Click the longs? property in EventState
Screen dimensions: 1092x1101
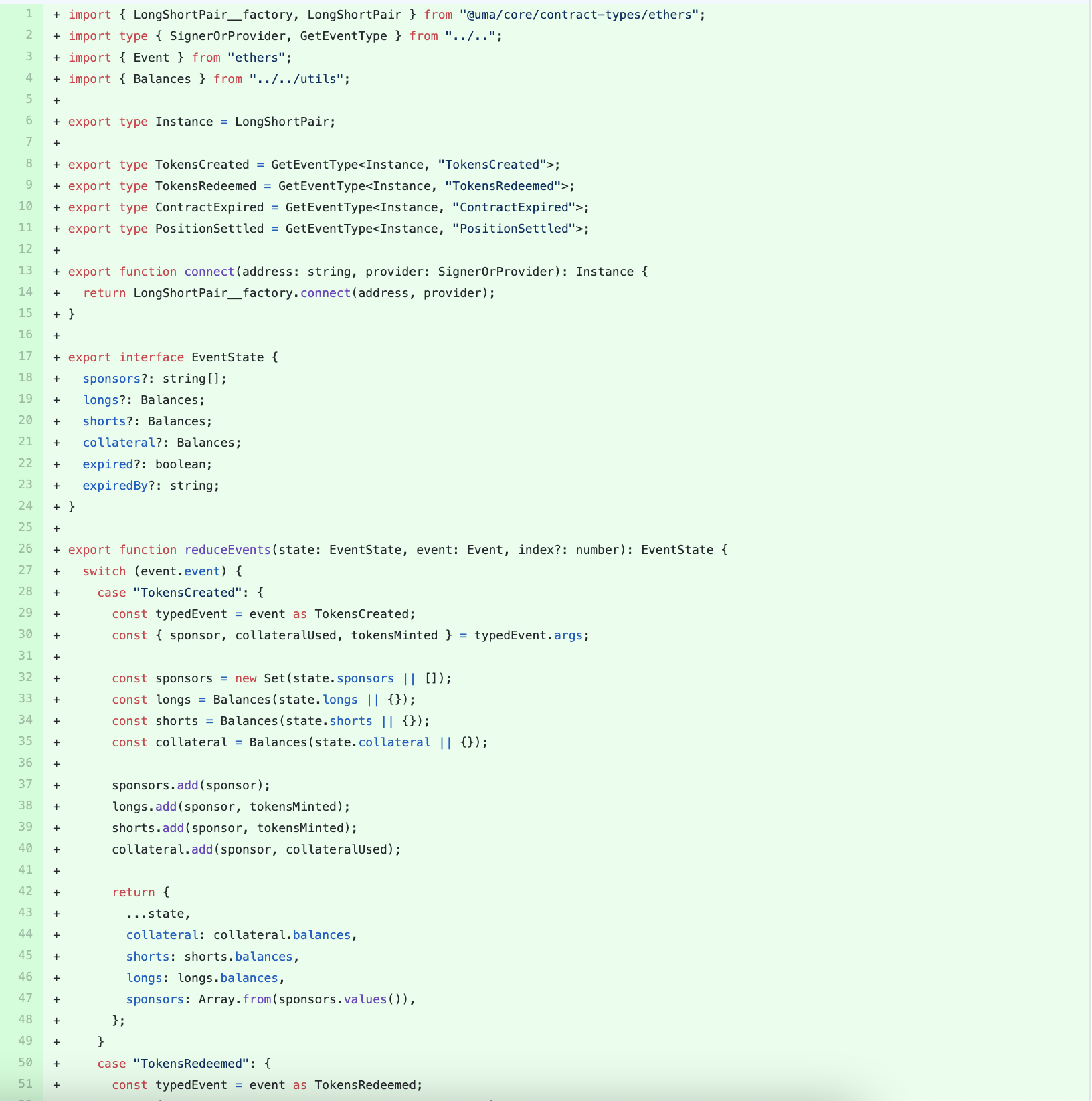click(104, 400)
